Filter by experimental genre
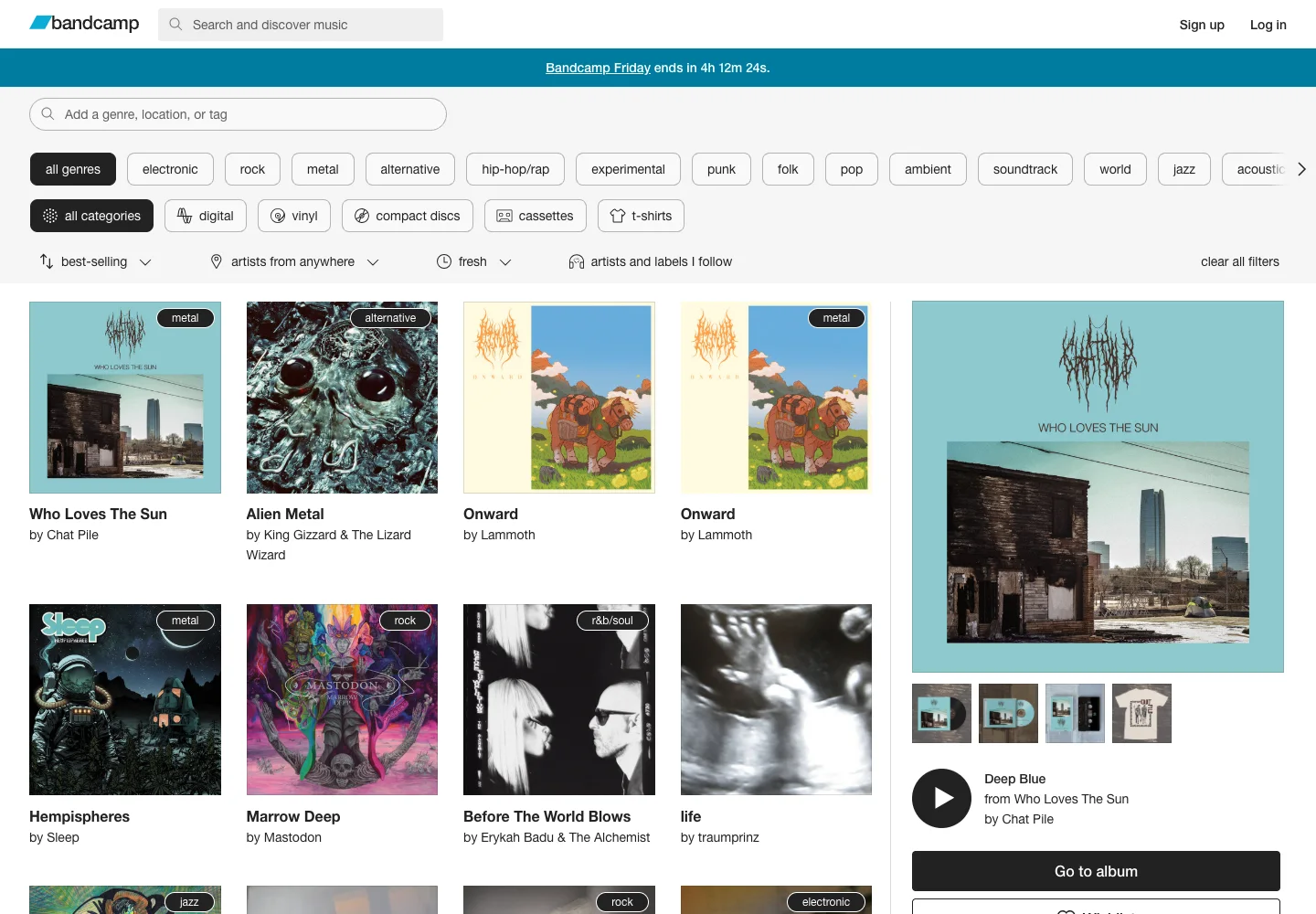1316x914 pixels. 628,169
